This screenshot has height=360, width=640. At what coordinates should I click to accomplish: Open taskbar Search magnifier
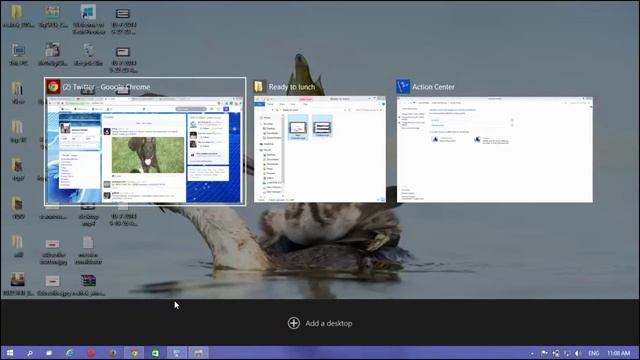pyautogui.click(x=30, y=353)
